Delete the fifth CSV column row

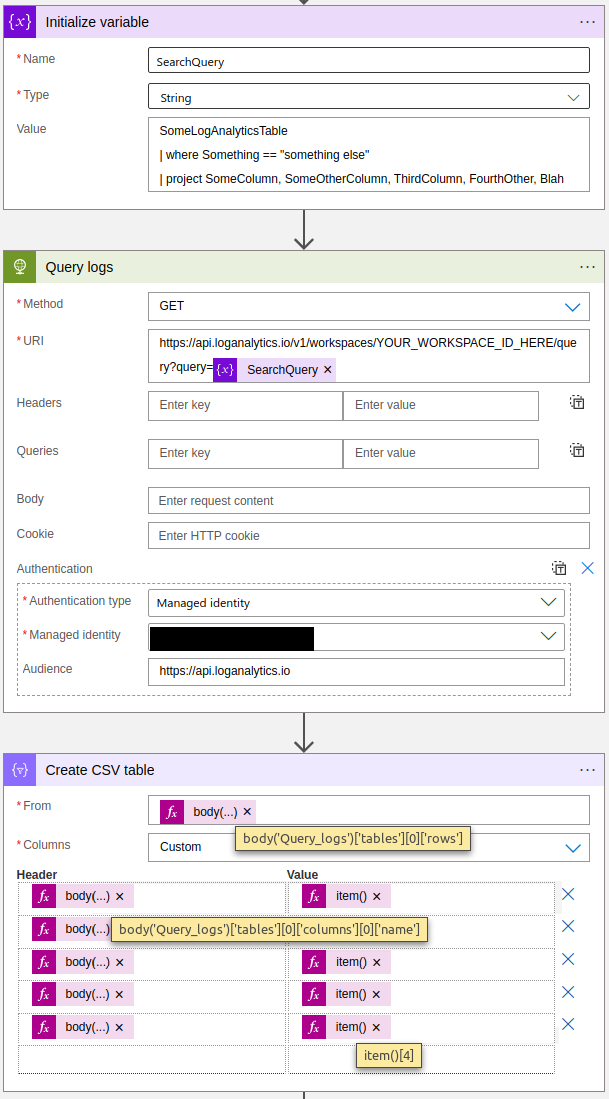568,1024
